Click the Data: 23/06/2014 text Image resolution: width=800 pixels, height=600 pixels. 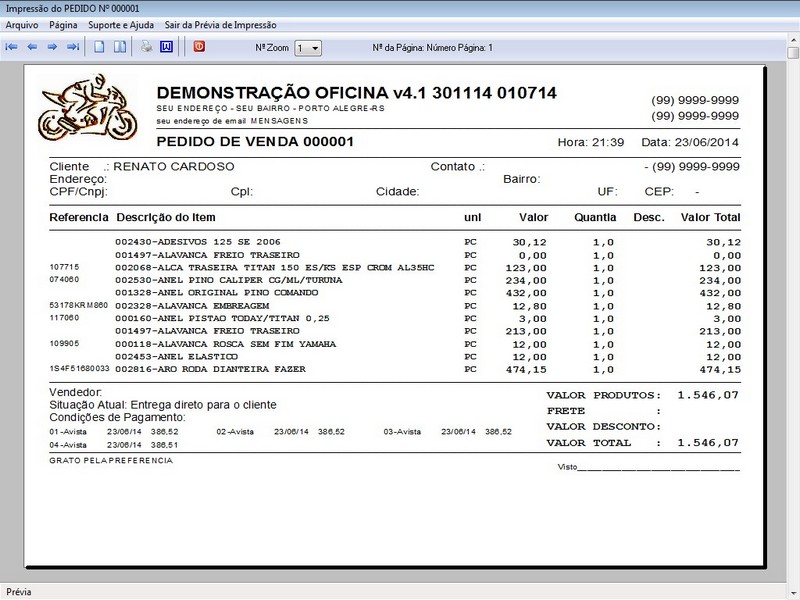[690, 142]
